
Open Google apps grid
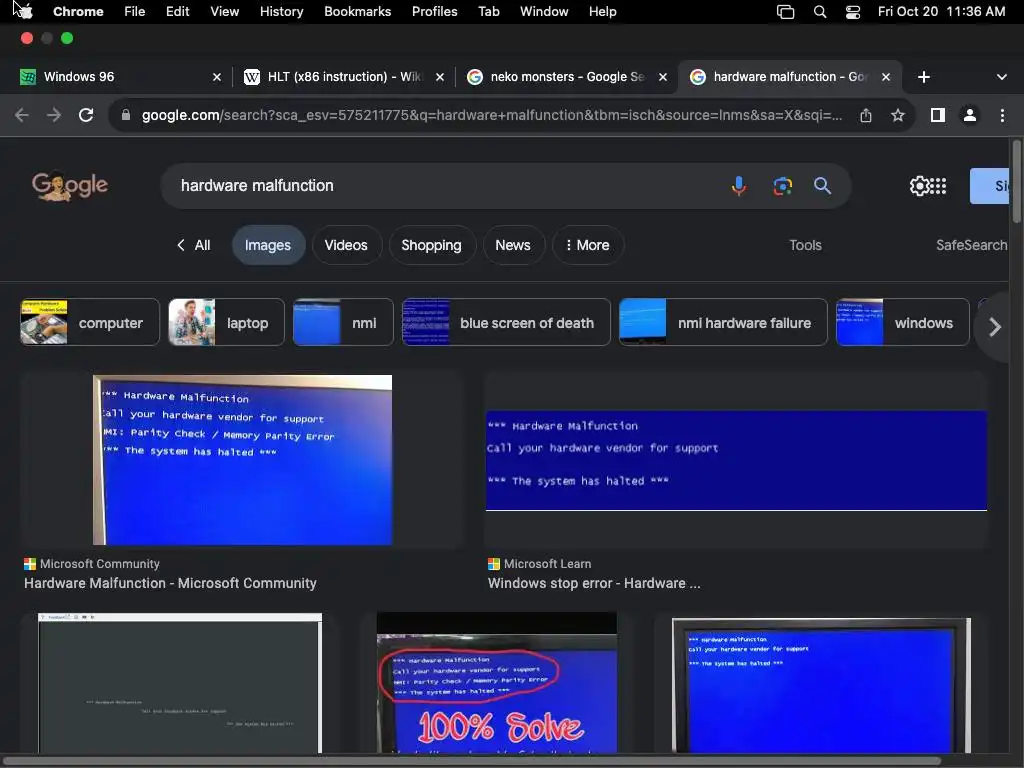click(938, 186)
